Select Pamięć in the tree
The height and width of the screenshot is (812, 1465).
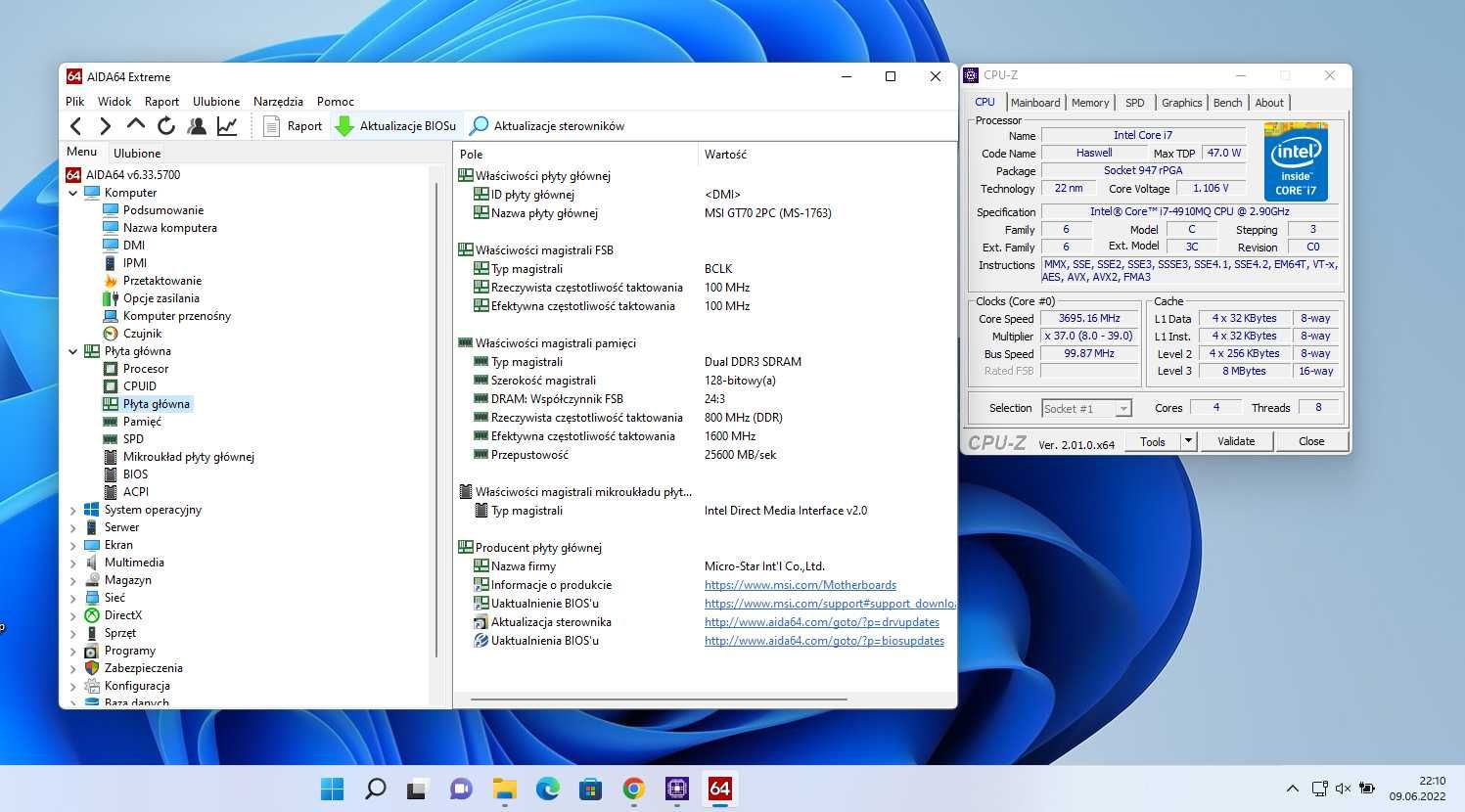[x=142, y=421]
